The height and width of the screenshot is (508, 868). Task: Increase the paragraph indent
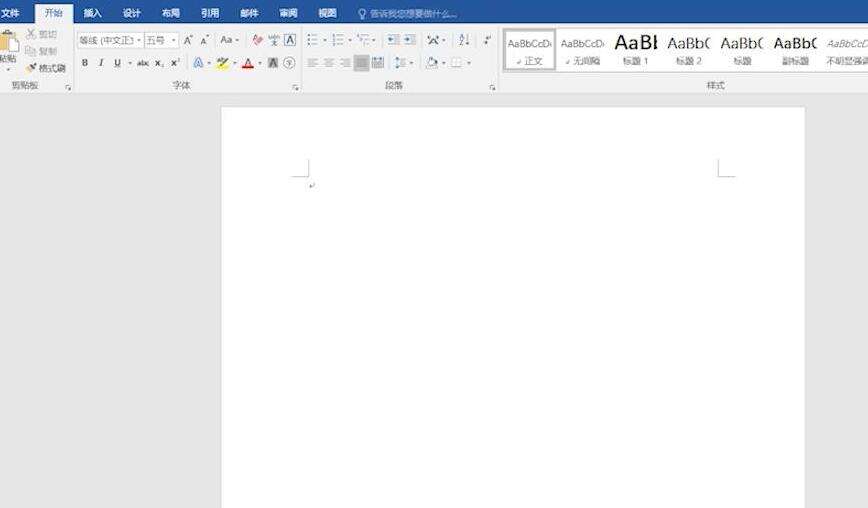click(x=409, y=40)
